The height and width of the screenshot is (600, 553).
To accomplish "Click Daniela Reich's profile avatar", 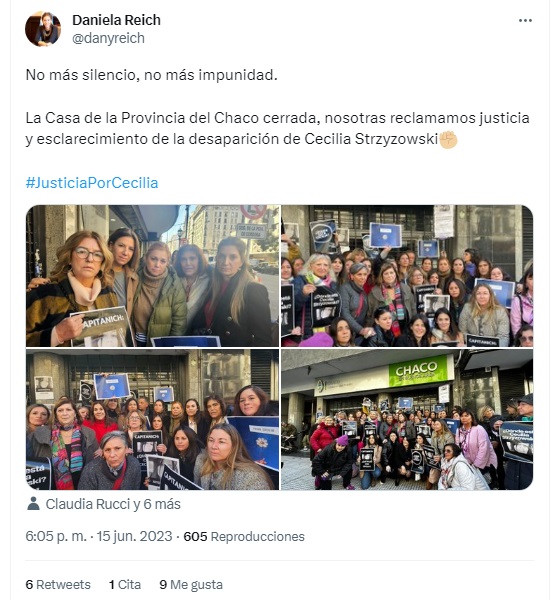I will [43, 29].
